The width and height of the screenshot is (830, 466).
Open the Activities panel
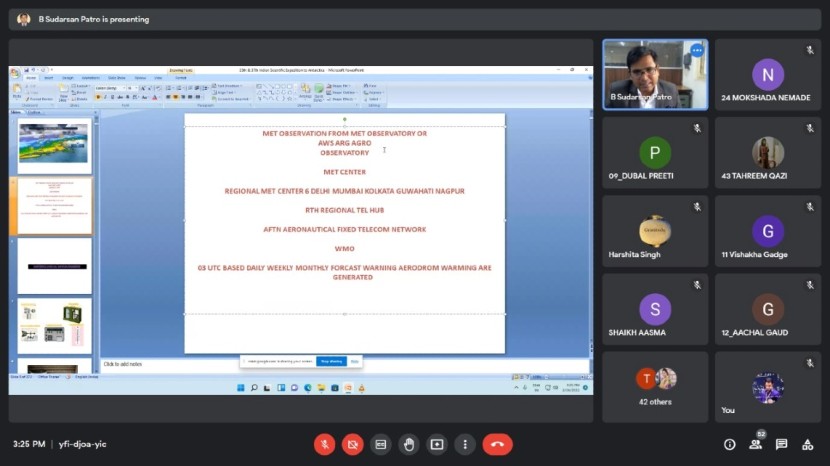807,444
